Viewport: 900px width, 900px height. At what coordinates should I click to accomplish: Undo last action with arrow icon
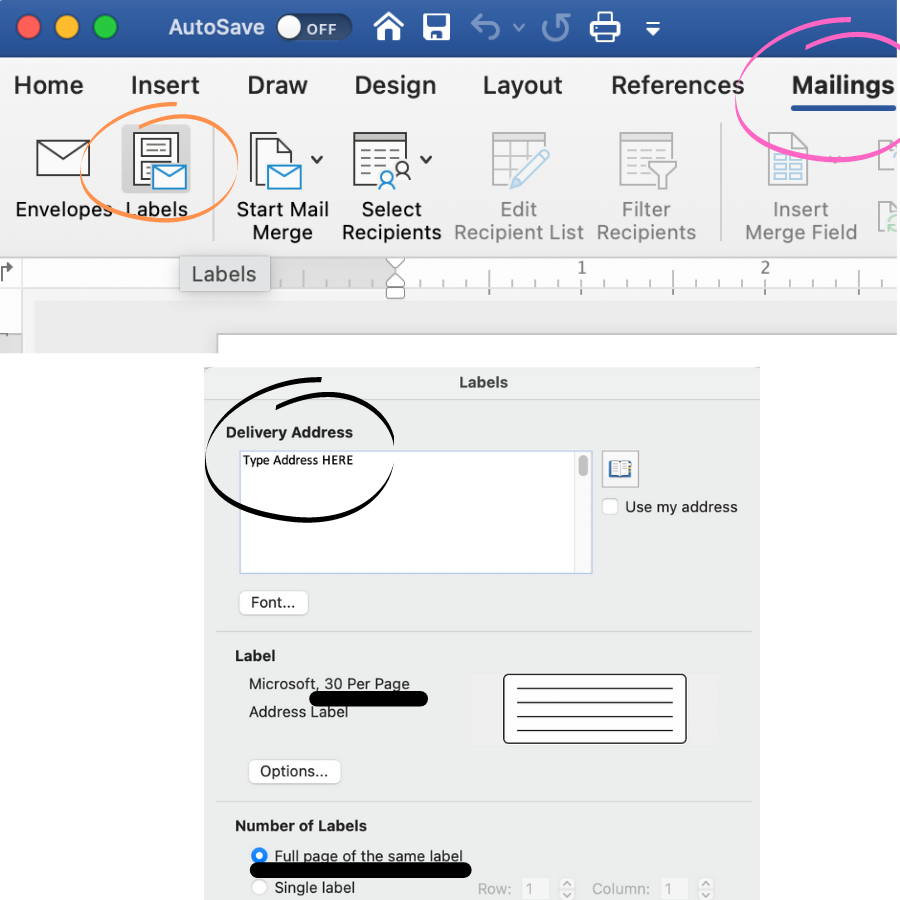pyautogui.click(x=486, y=28)
